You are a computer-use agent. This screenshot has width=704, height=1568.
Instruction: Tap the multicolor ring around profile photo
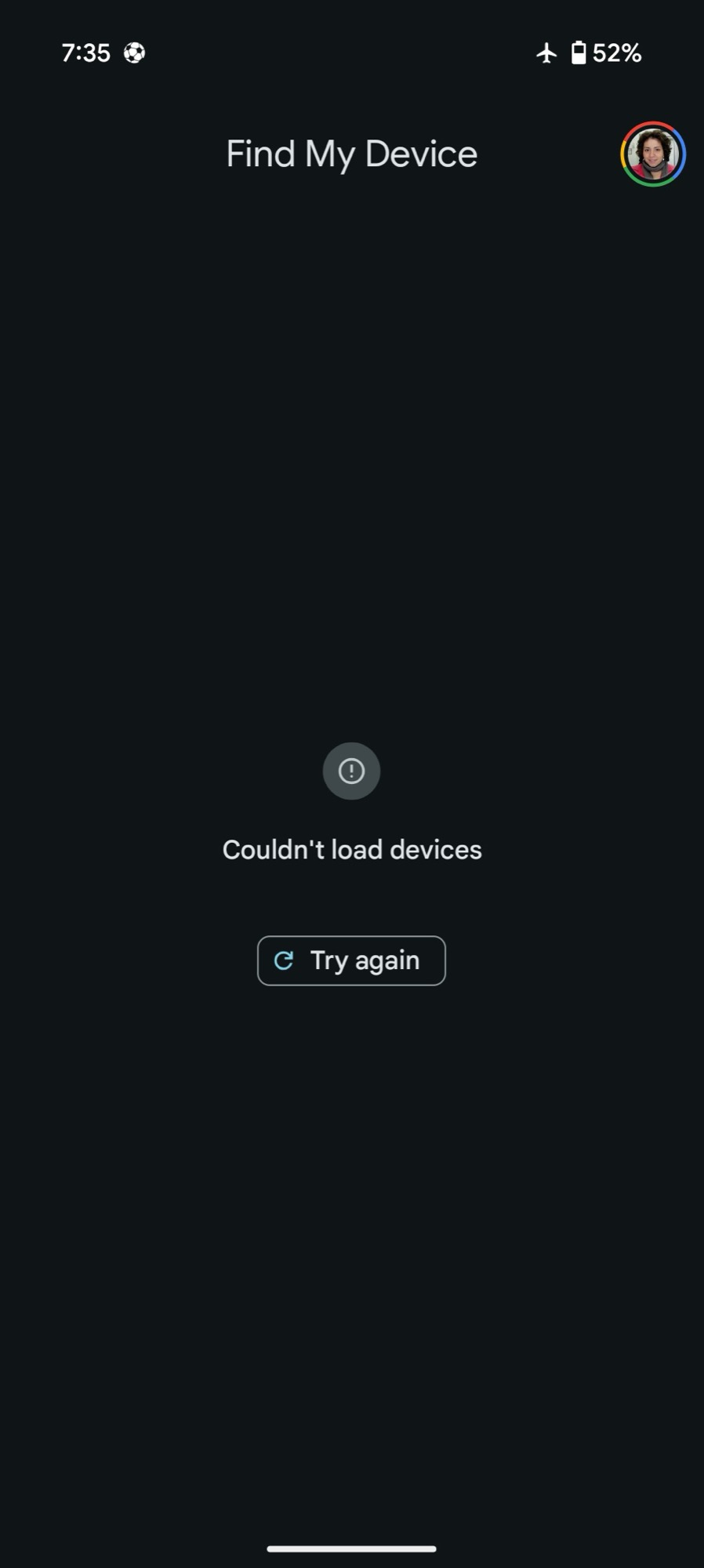point(653,154)
